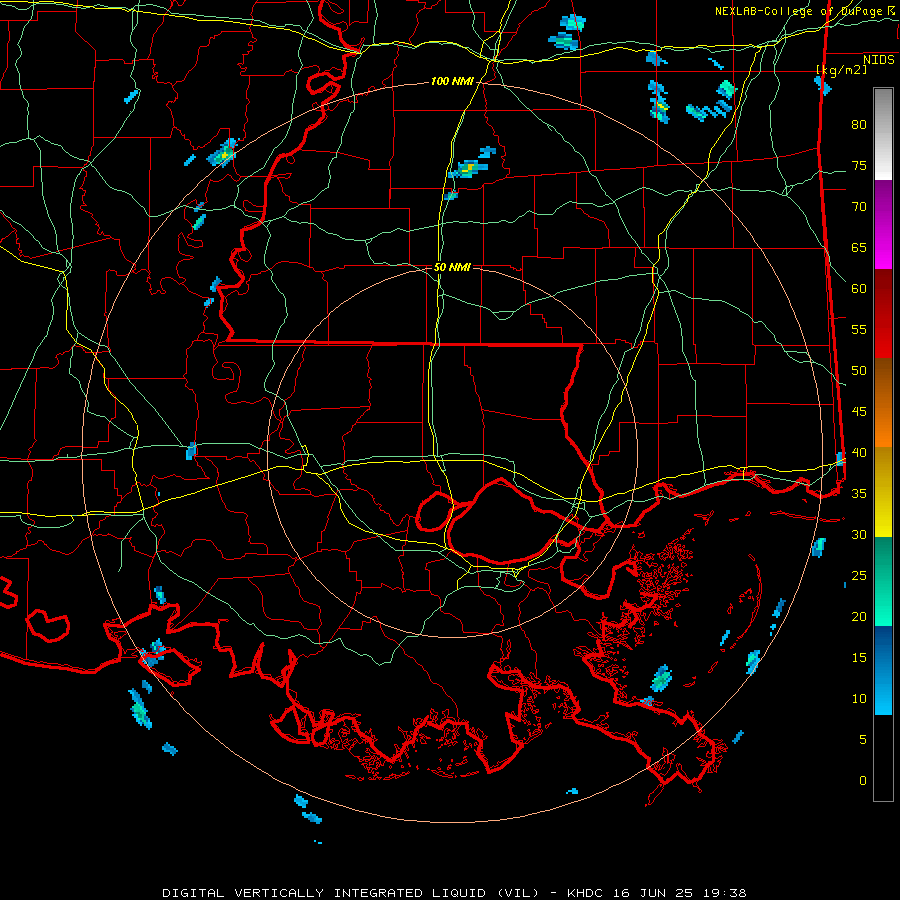Pick the gray-white top segment of the color scale

[x=883, y=134]
